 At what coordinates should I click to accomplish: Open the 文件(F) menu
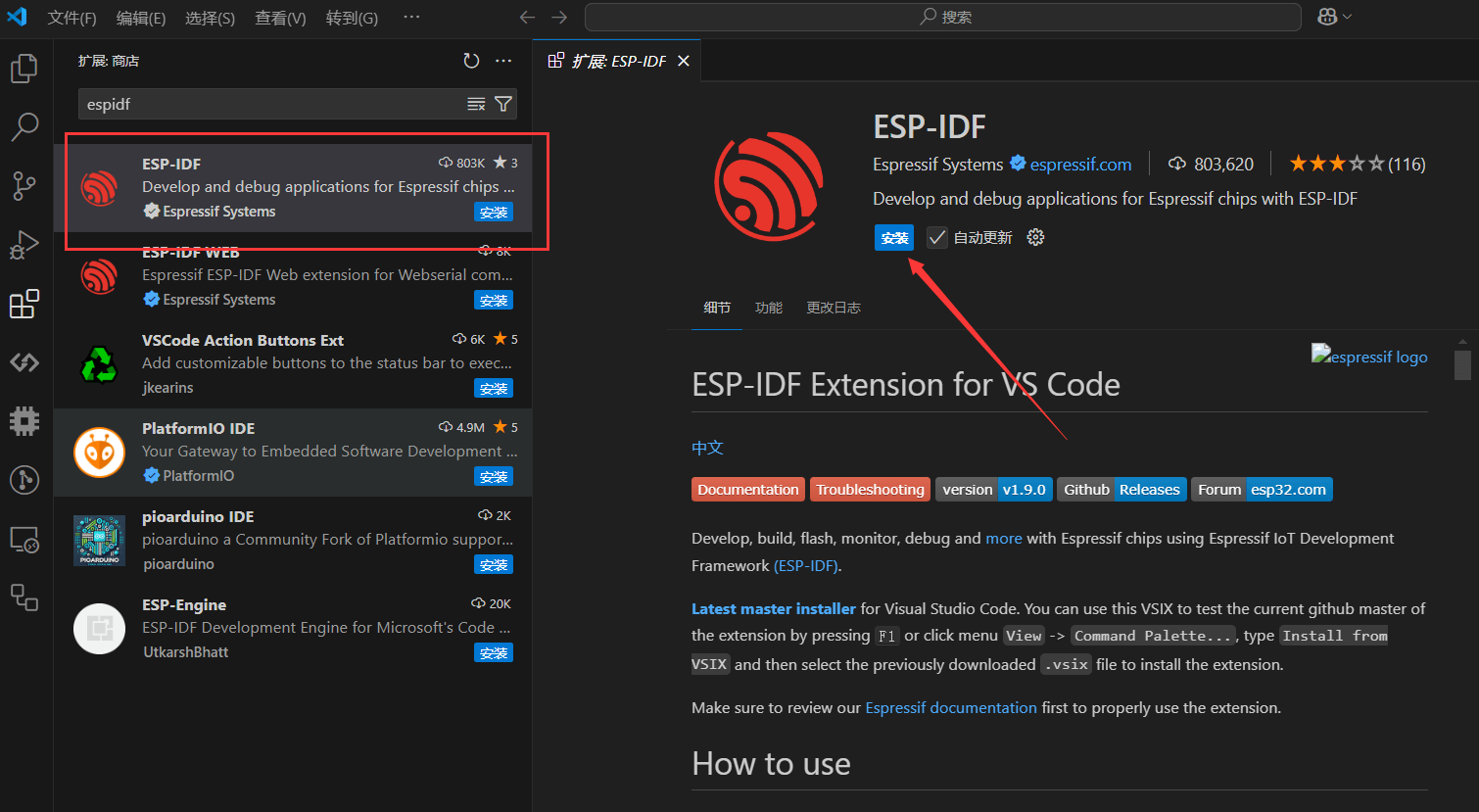coord(72,18)
